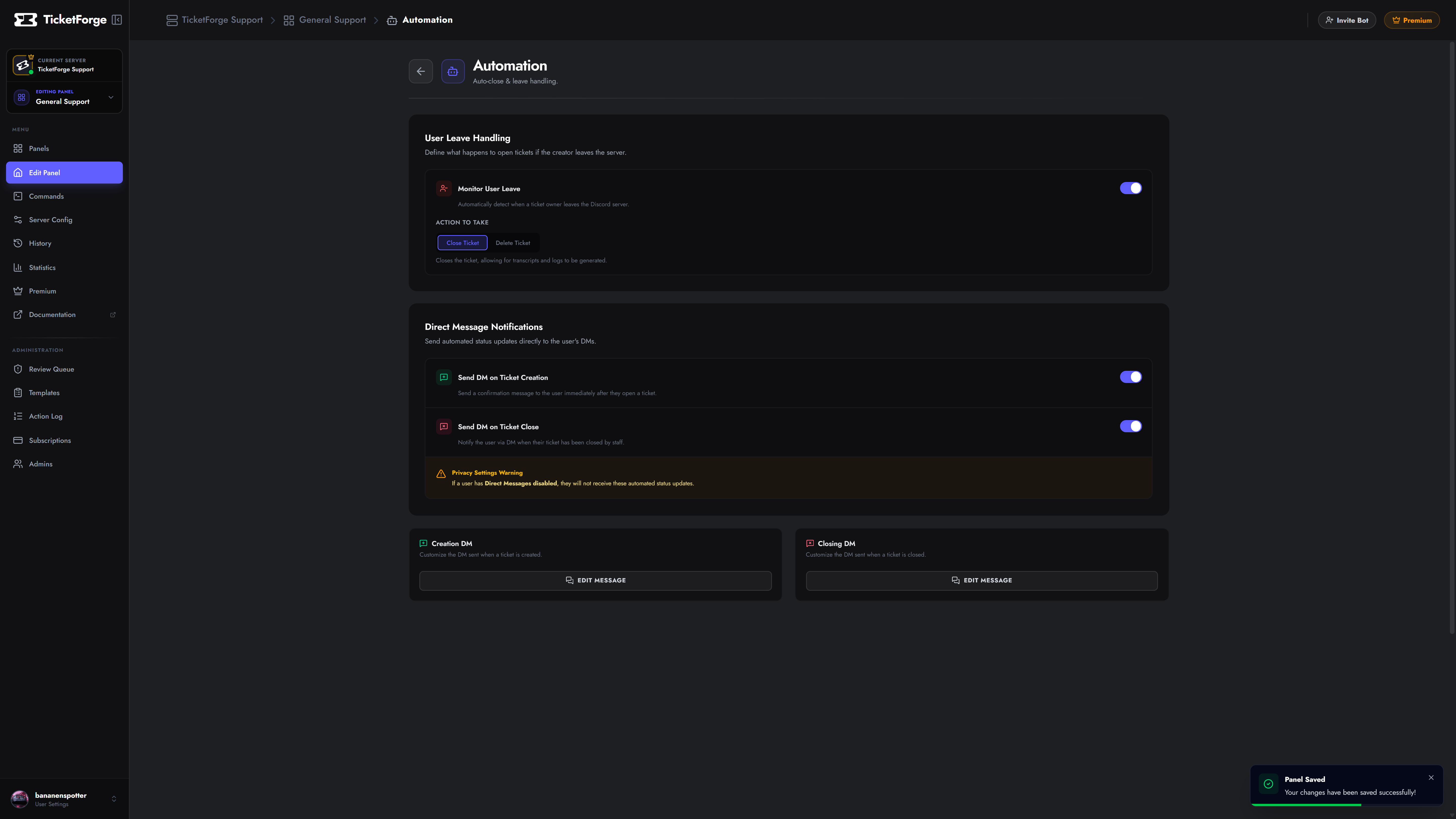1456x819 pixels.
Task: Select the Delete Ticket action
Action: pyautogui.click(x=513, y=243)
